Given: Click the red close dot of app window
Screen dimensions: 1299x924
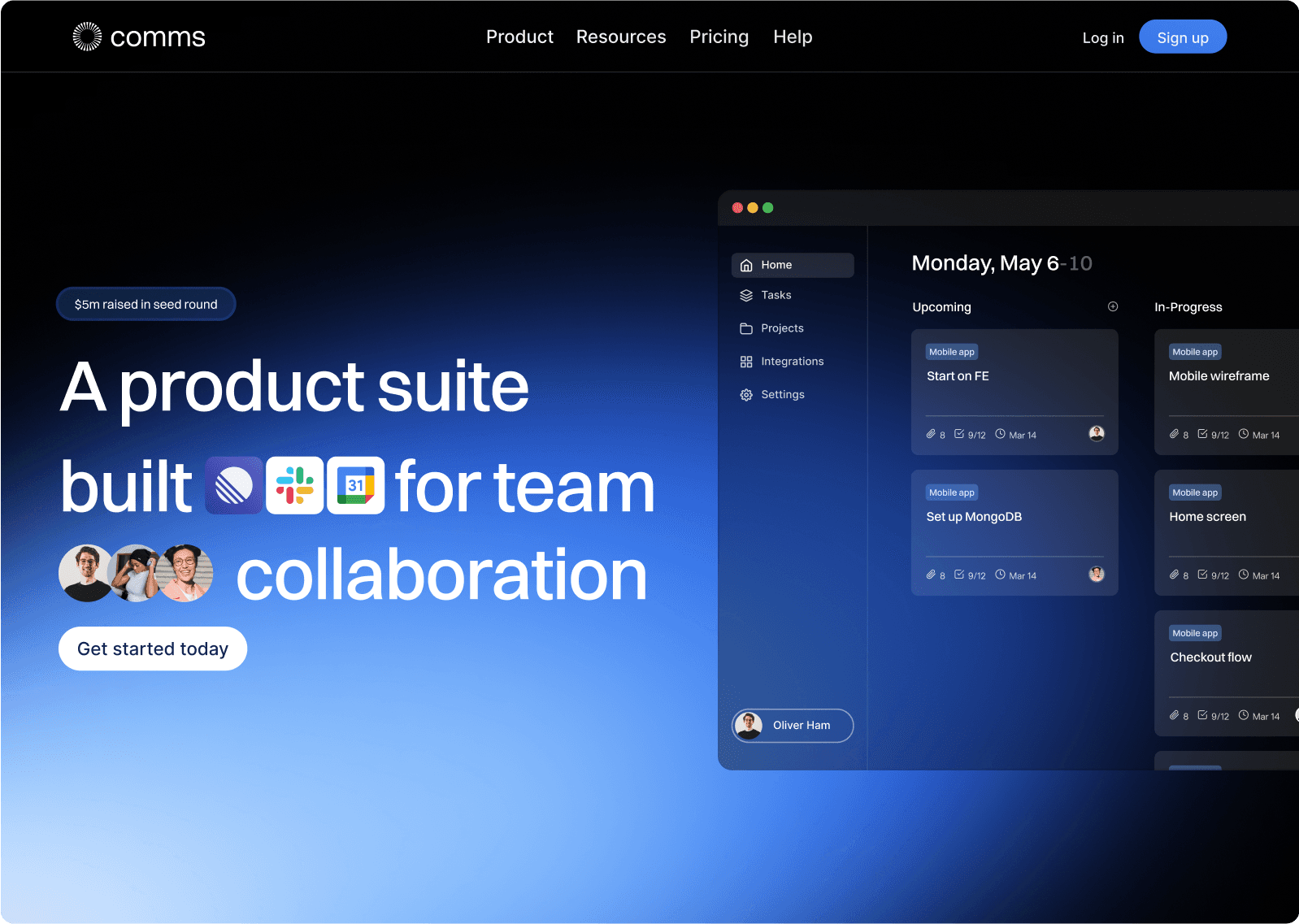Looking at the screenshot, I should tap(737, 208).
